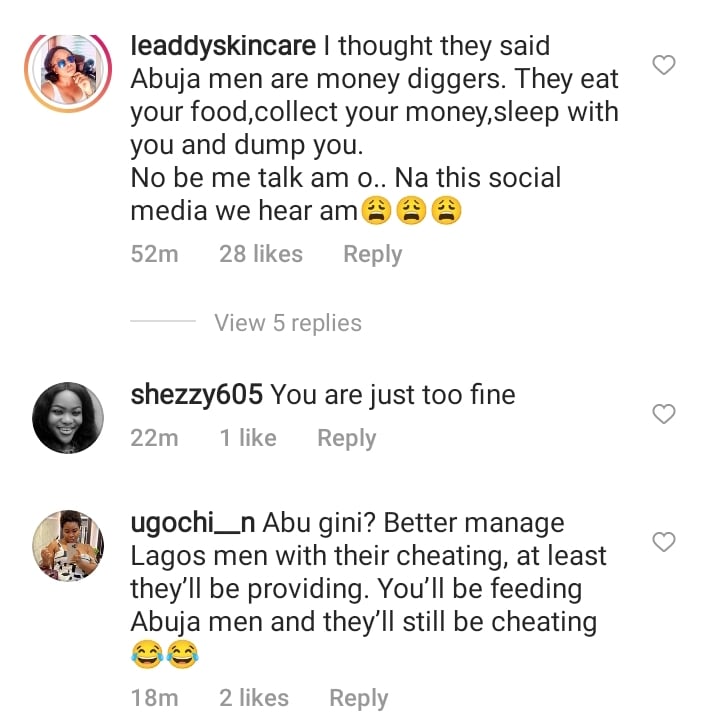The height and width of the screenshot is (716, 720).
Task: Show the 28 likes list
Action: pos(261,255)
